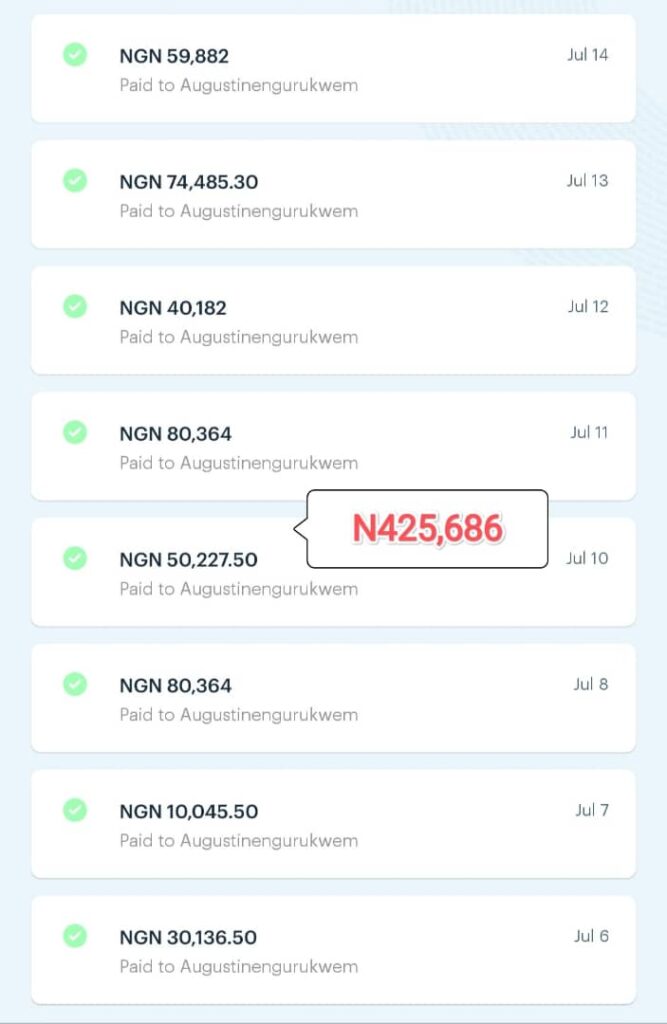Viewport: 667px width, 1024px height.
Task: Select the Jul 6 date label
Action: pyautogui.click(x=591, y=936)
